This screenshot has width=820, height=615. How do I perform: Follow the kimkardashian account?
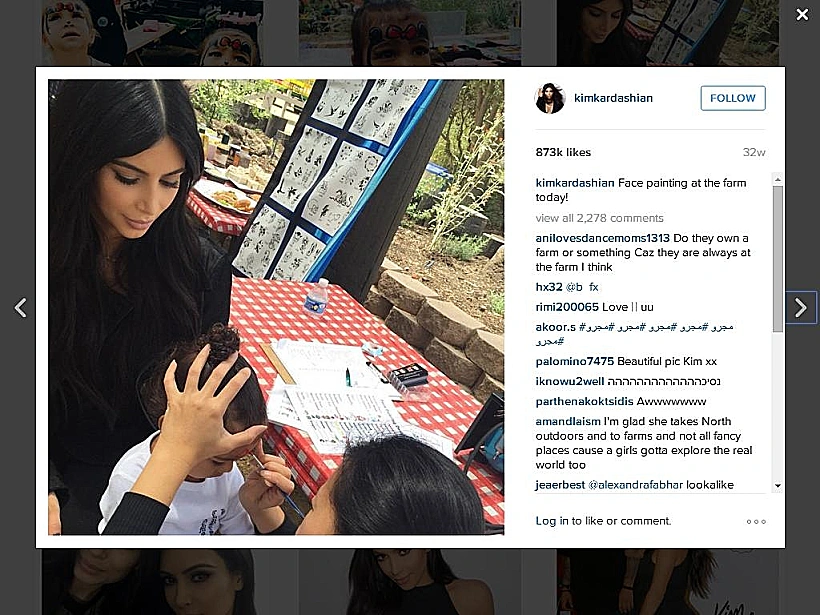pos(733,98)
